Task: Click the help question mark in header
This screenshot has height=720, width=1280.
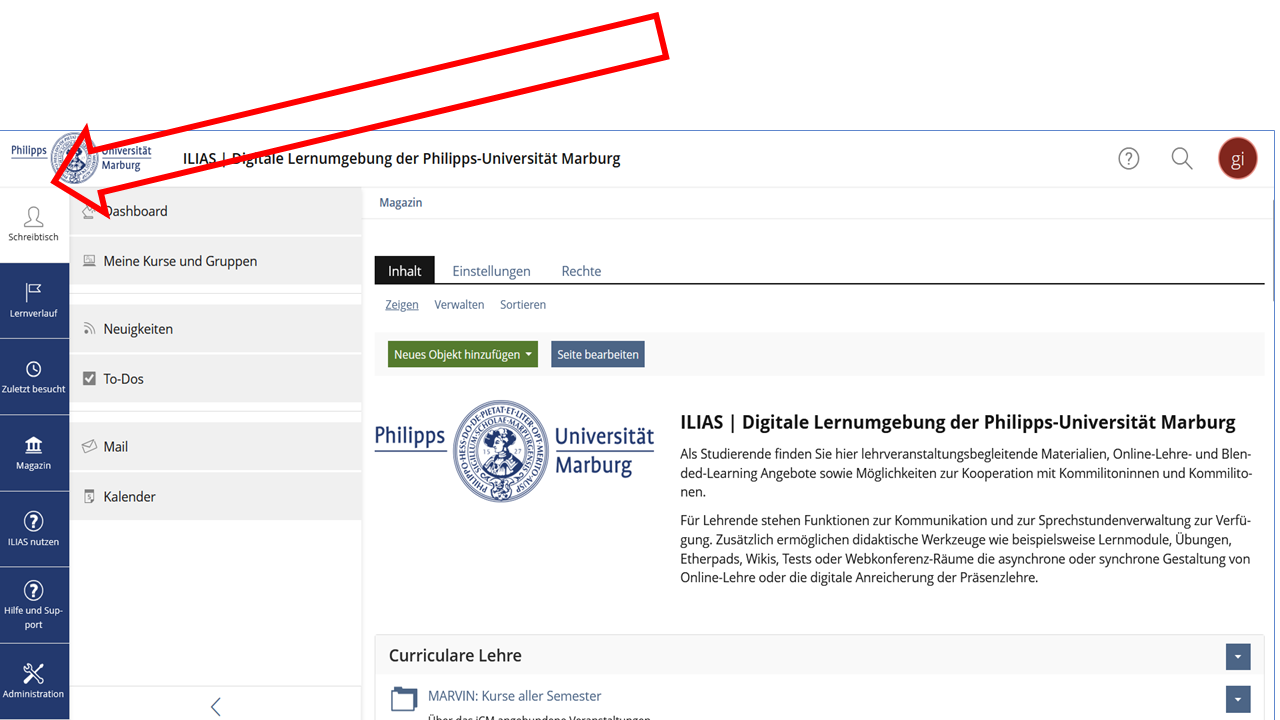Action: click(1129, 159)
